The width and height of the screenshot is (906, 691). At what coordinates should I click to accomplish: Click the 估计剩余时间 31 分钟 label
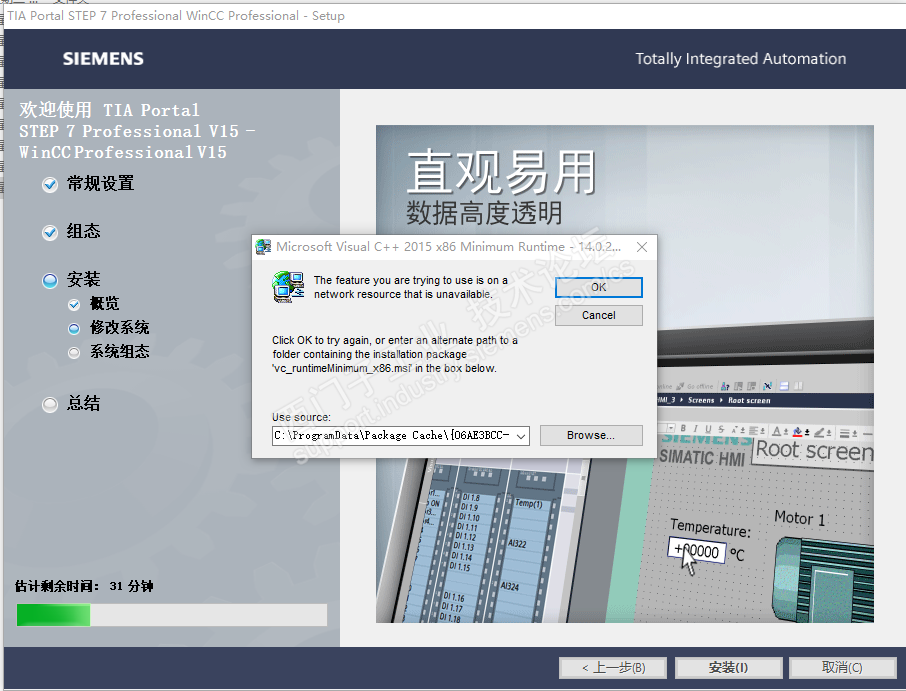coord(84,586)
